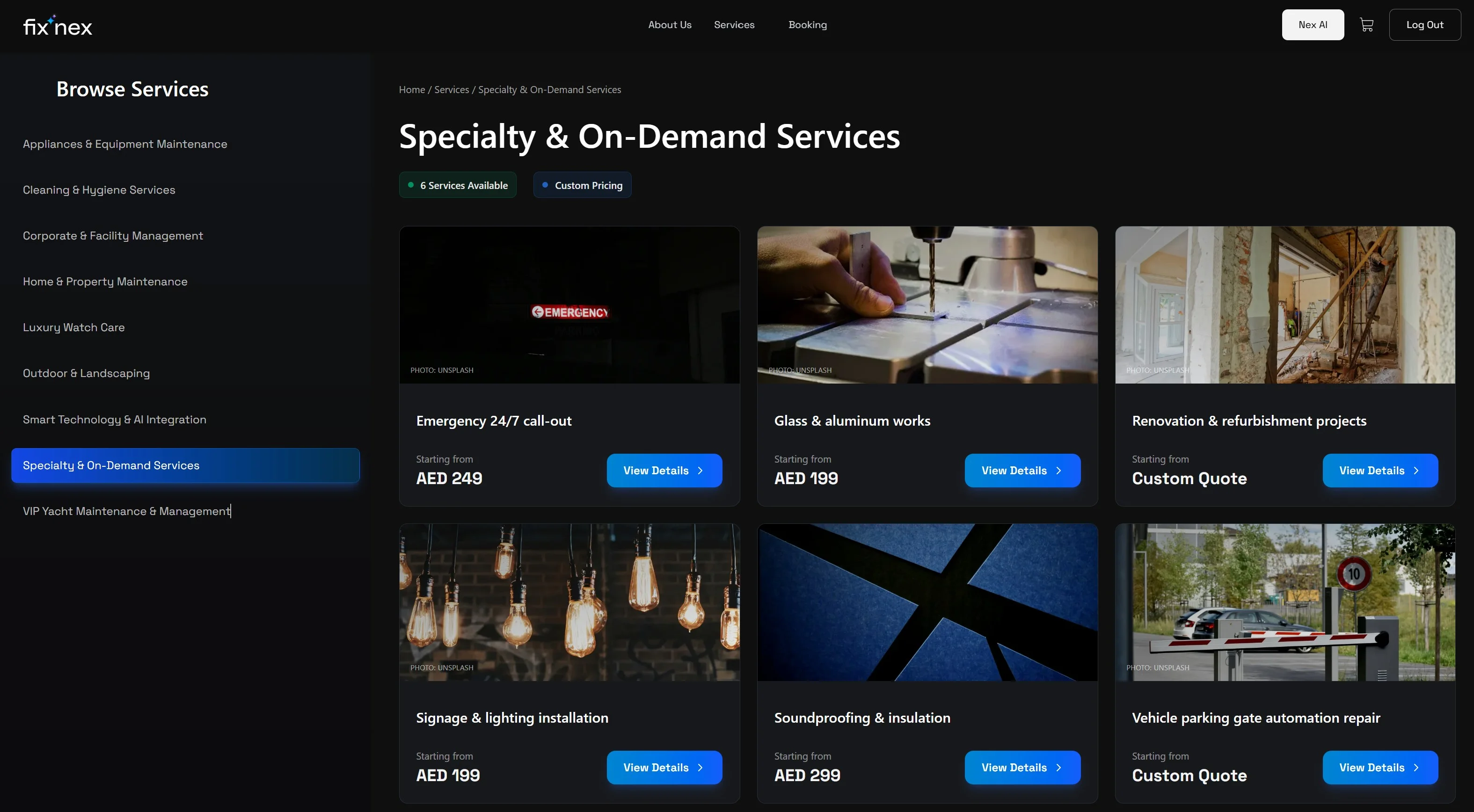Select Smart Technology & AI Integration
Viewport: 1474px width, 812px height.
(115, 419)
